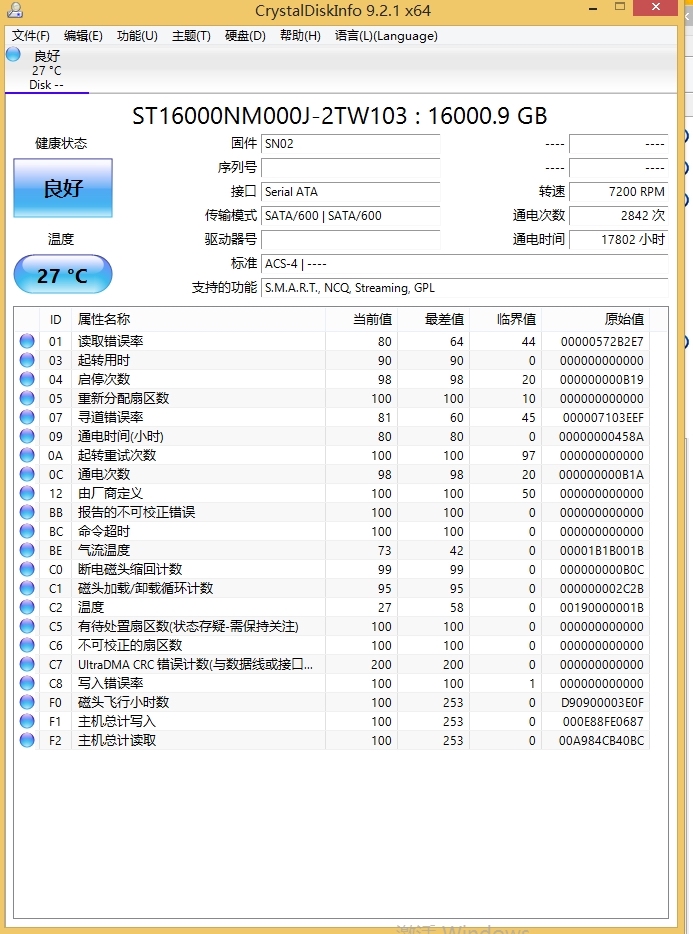
Task: Click the 支持的功能 S.M.A.R.T. field
Action: click(x=464, y=288)
